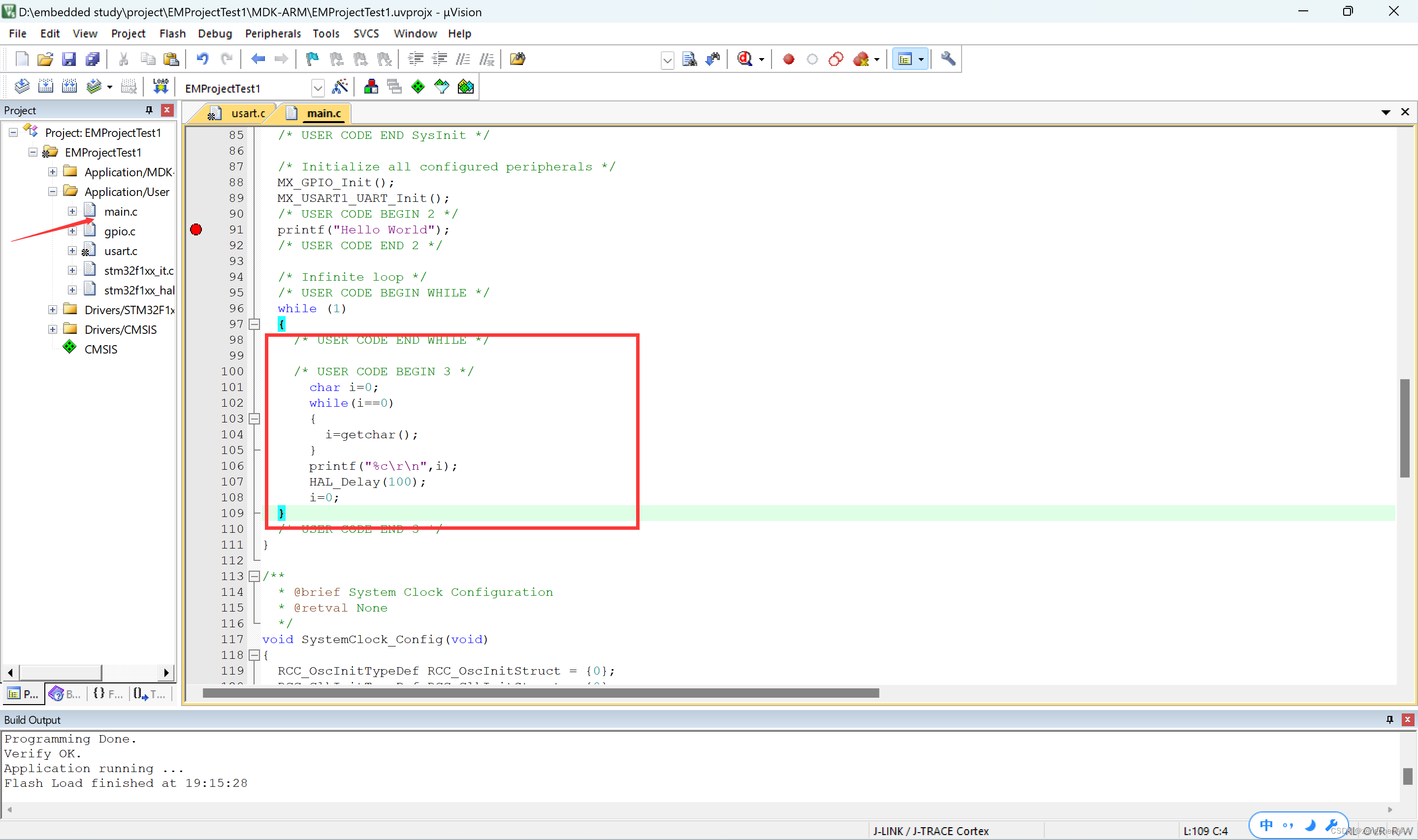Click the Comment selection icon
Screen dimensions: 1418x840
tap(463, 59)
